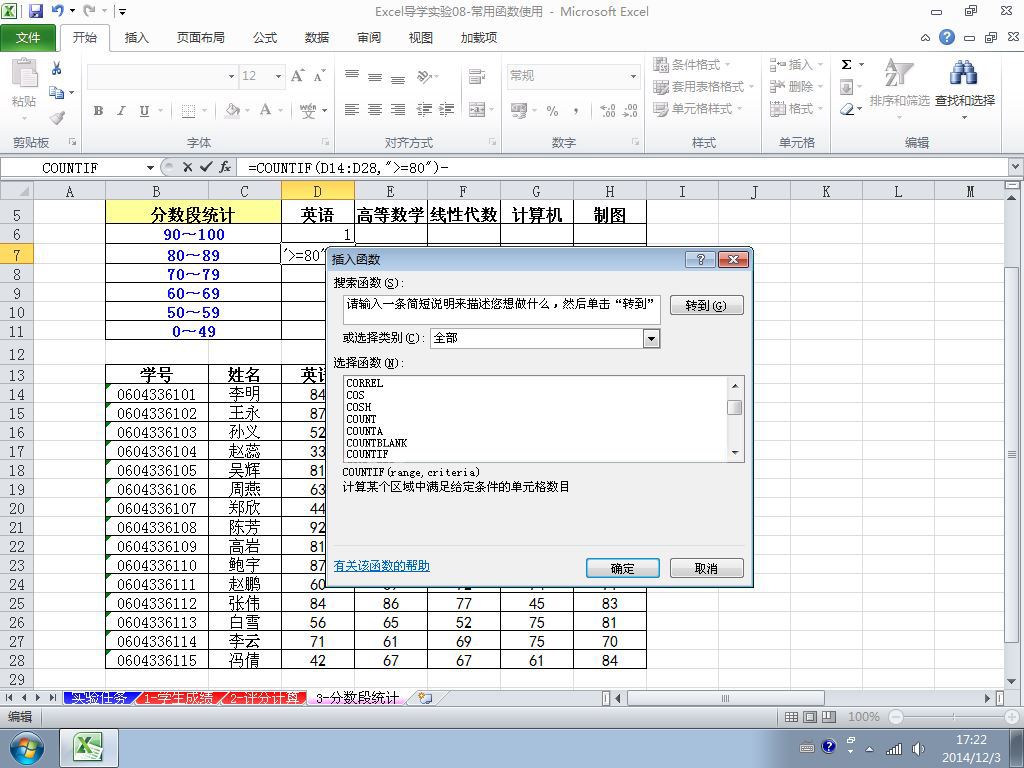The width and height of the screenshot is (1024, 768).
Task: Click the Borders icon
Action: (188, 111)
